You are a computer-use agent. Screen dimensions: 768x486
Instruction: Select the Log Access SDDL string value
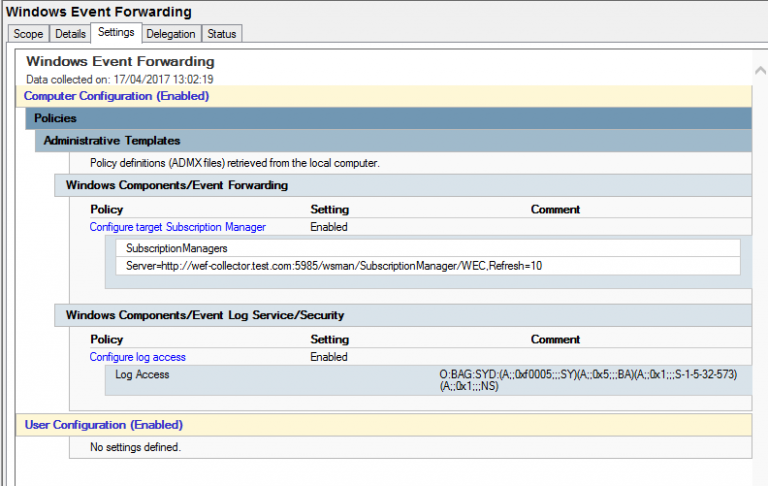point(588,380)
